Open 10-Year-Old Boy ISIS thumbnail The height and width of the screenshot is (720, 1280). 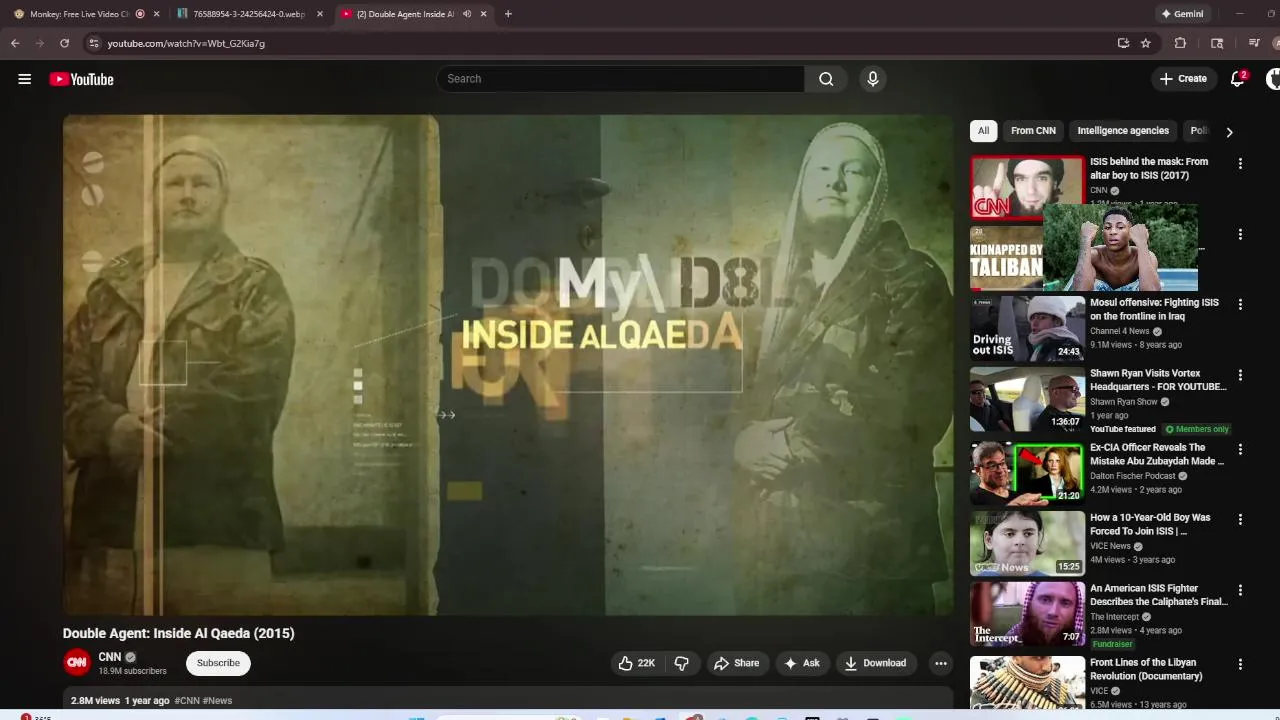[1027, 543]
